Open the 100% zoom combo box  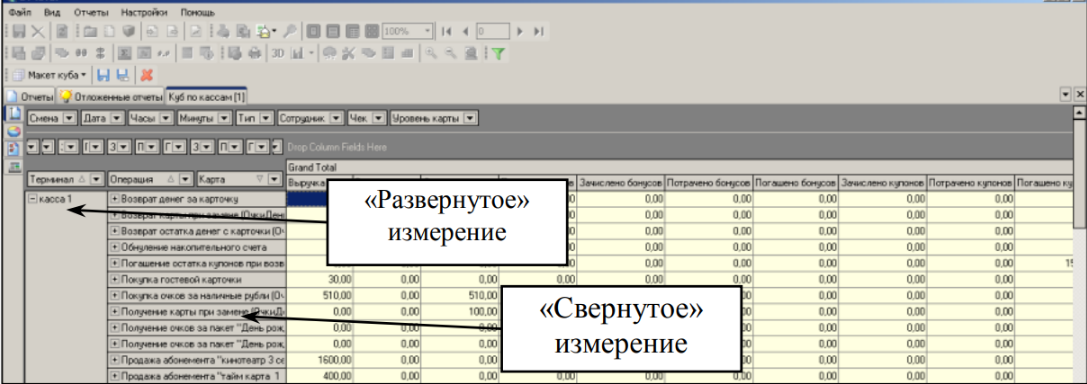coord(407,31)
